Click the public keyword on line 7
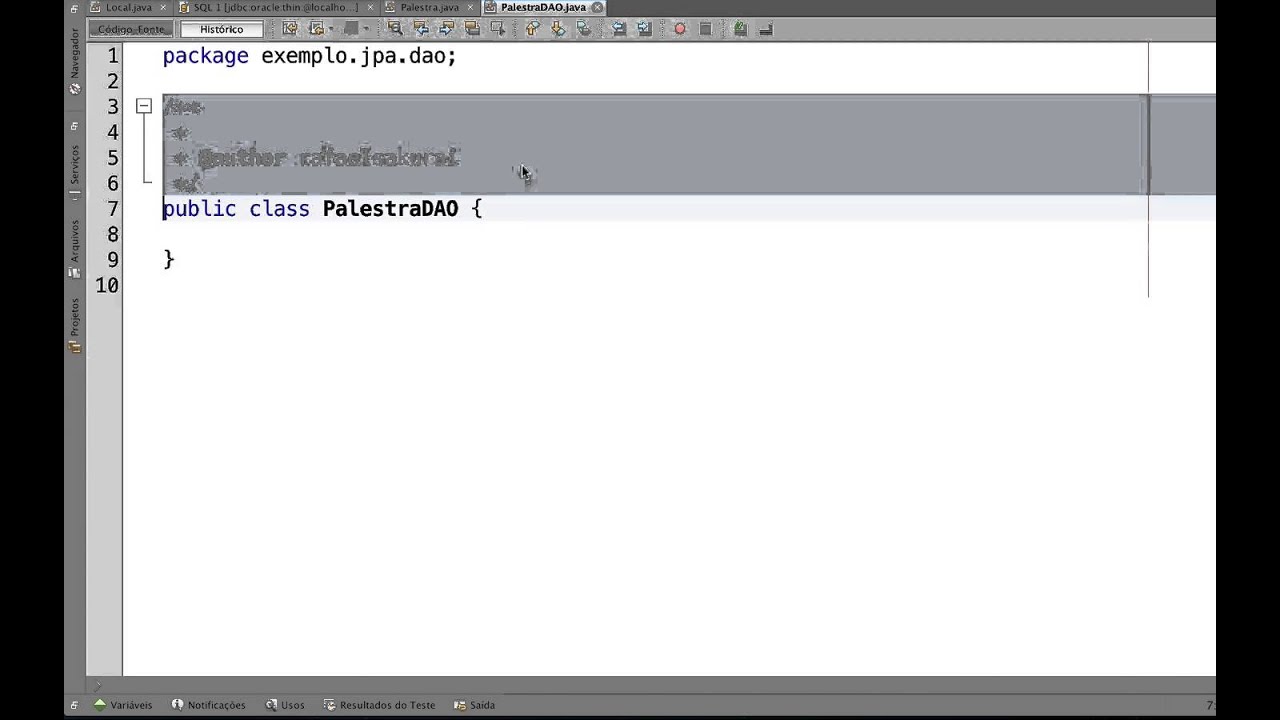 coord(199,208)
